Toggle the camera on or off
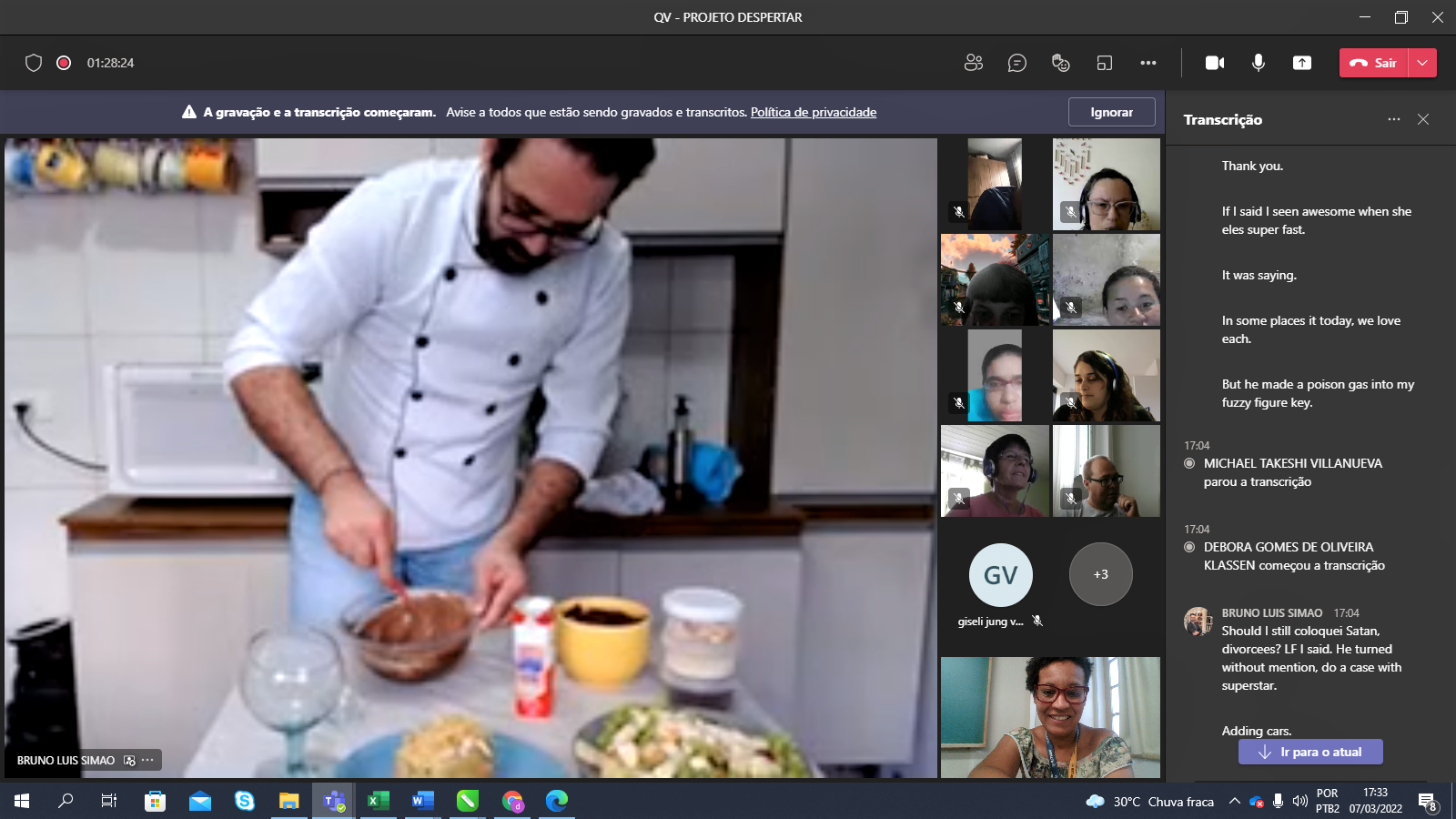The width and height of the screenshot is (1456, 819). point(1214,63)
